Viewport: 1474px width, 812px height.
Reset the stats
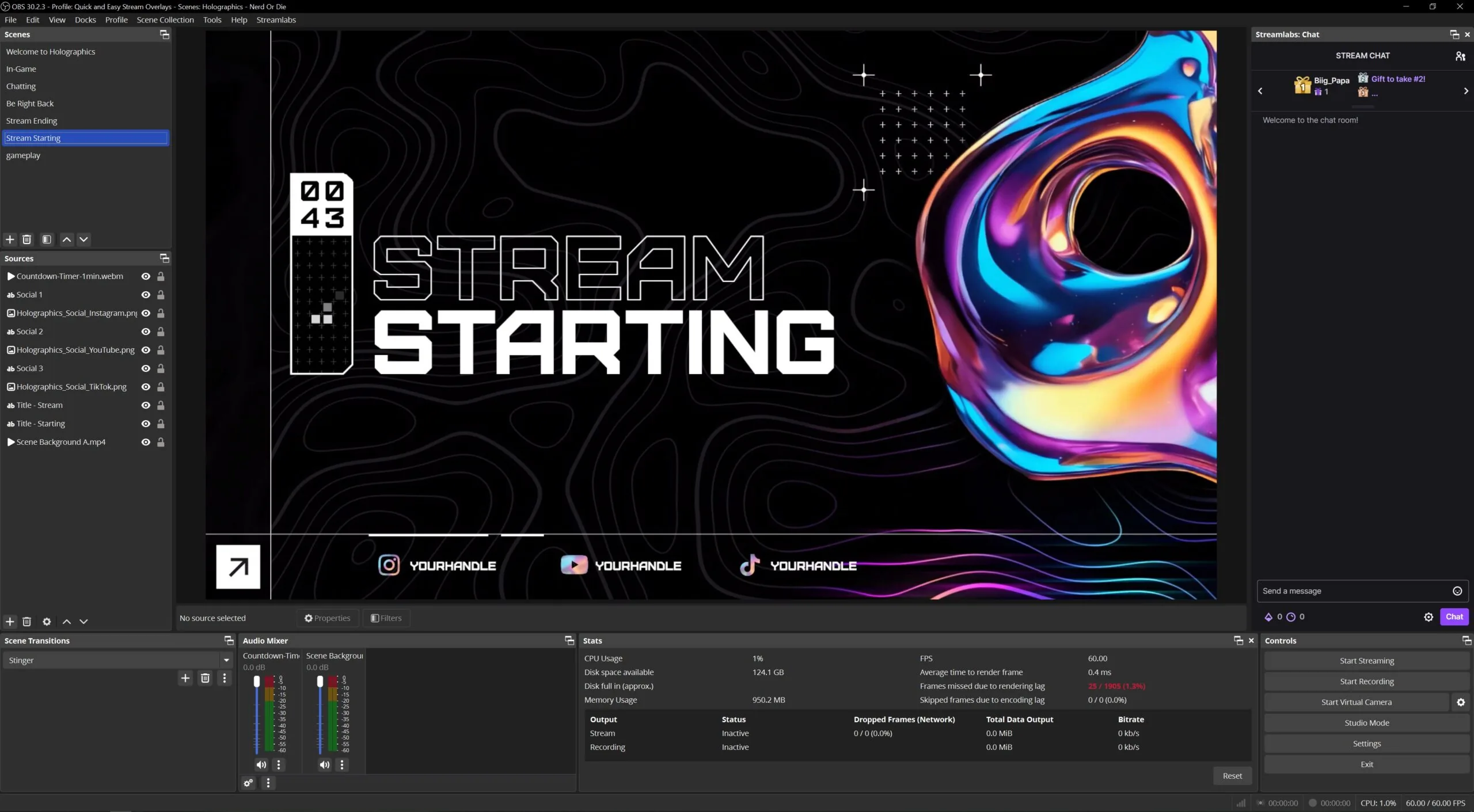1232,776
